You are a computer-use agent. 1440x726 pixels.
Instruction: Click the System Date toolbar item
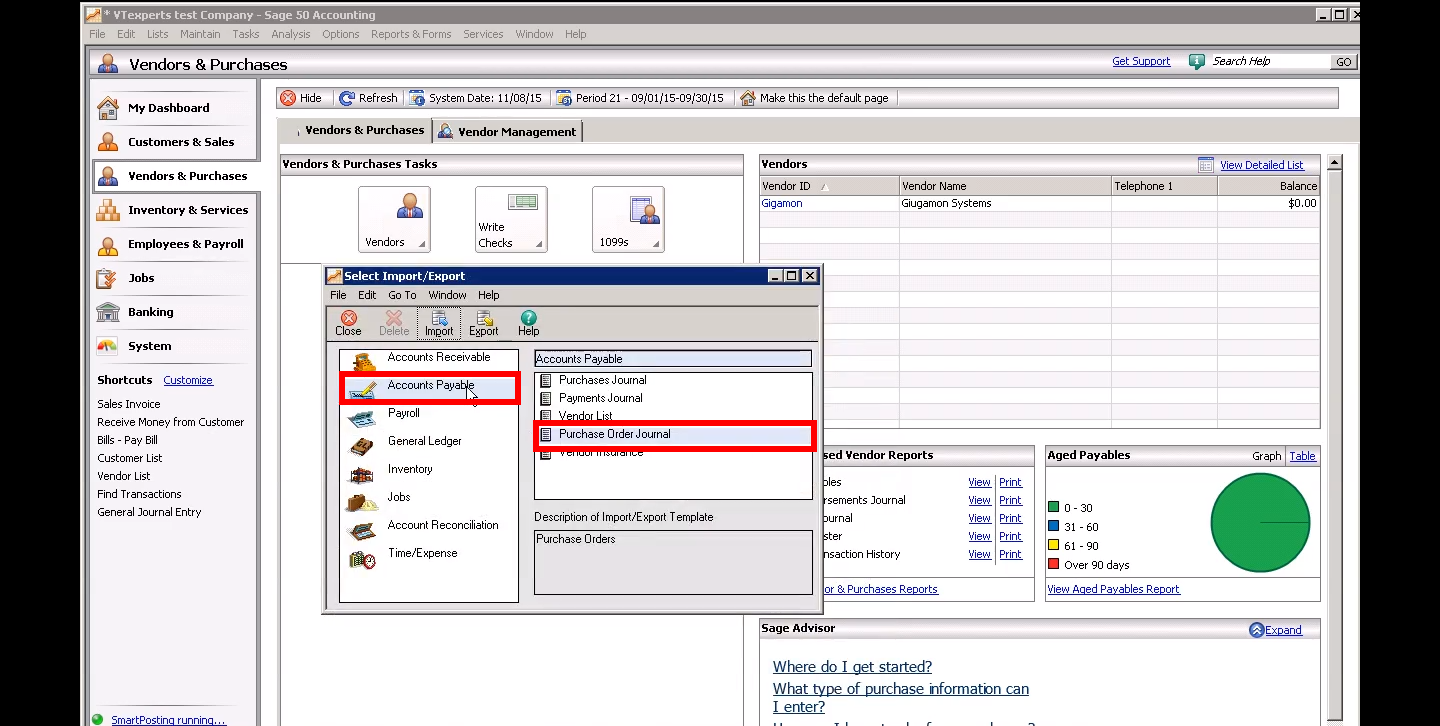point(476,98)
